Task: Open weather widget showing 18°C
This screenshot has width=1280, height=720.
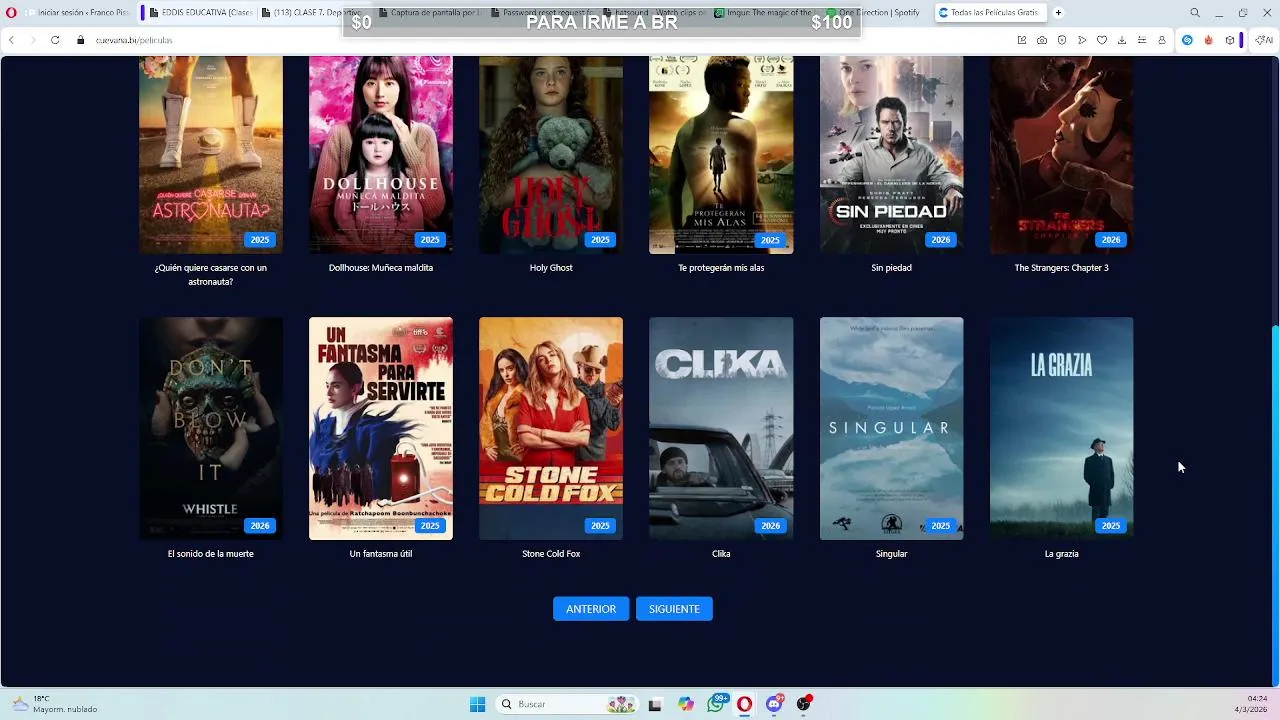Action: 55,704
